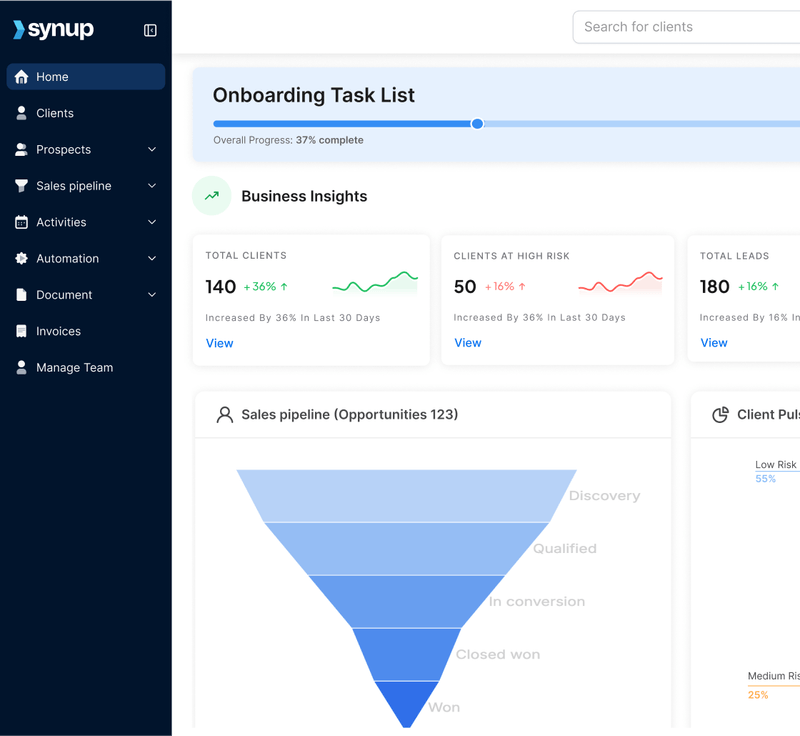
Task: Click the Invoices receipt icon
Action: pos(22,331)
